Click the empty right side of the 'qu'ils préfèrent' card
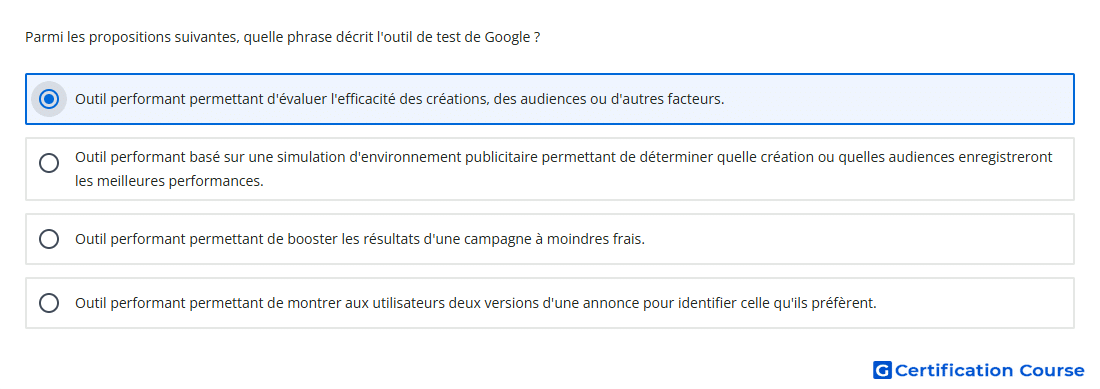The height and width of the screenshot is (389, 1100). (x=975, y=303)
